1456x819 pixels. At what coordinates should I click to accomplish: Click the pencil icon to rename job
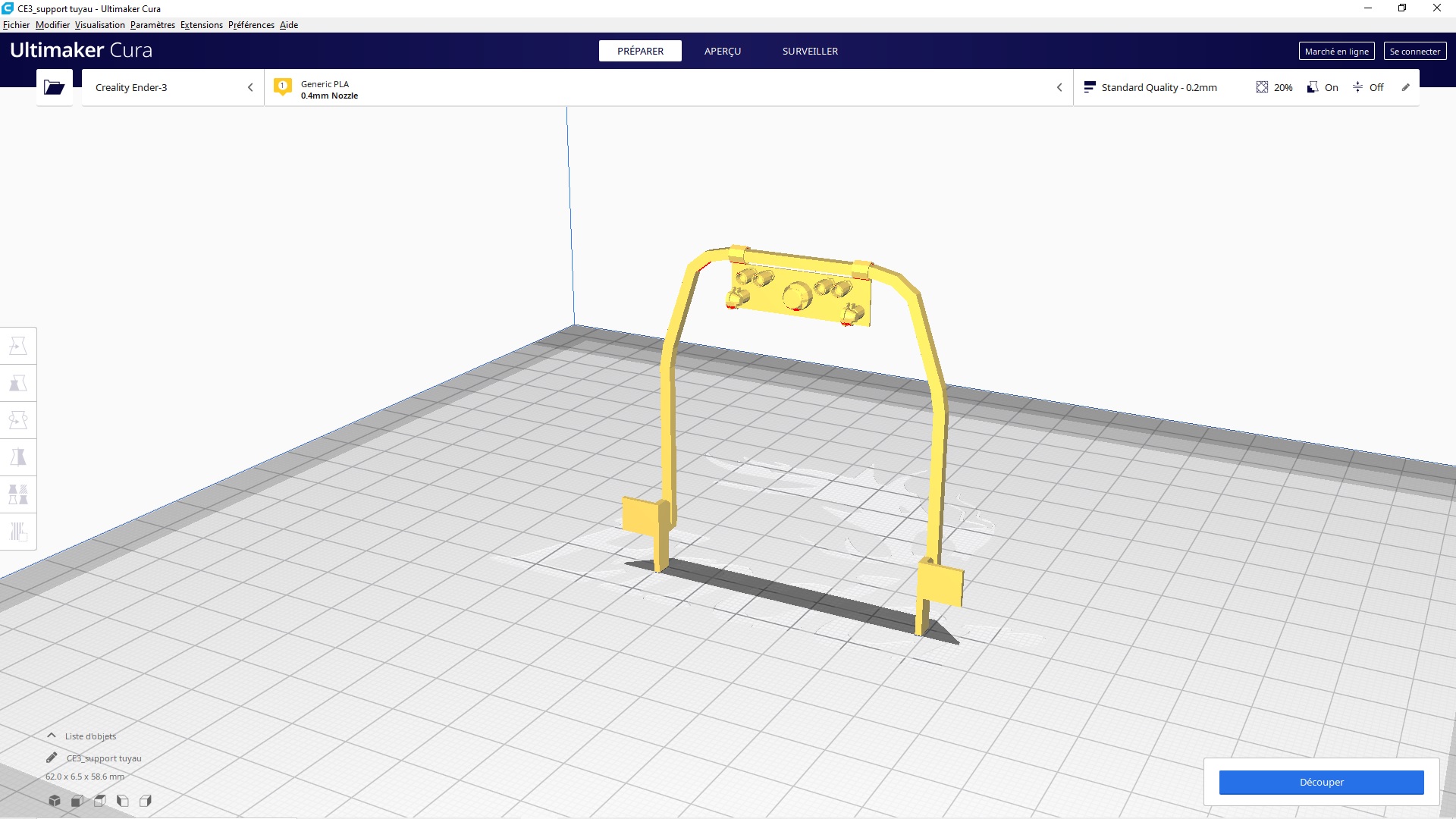52,758
